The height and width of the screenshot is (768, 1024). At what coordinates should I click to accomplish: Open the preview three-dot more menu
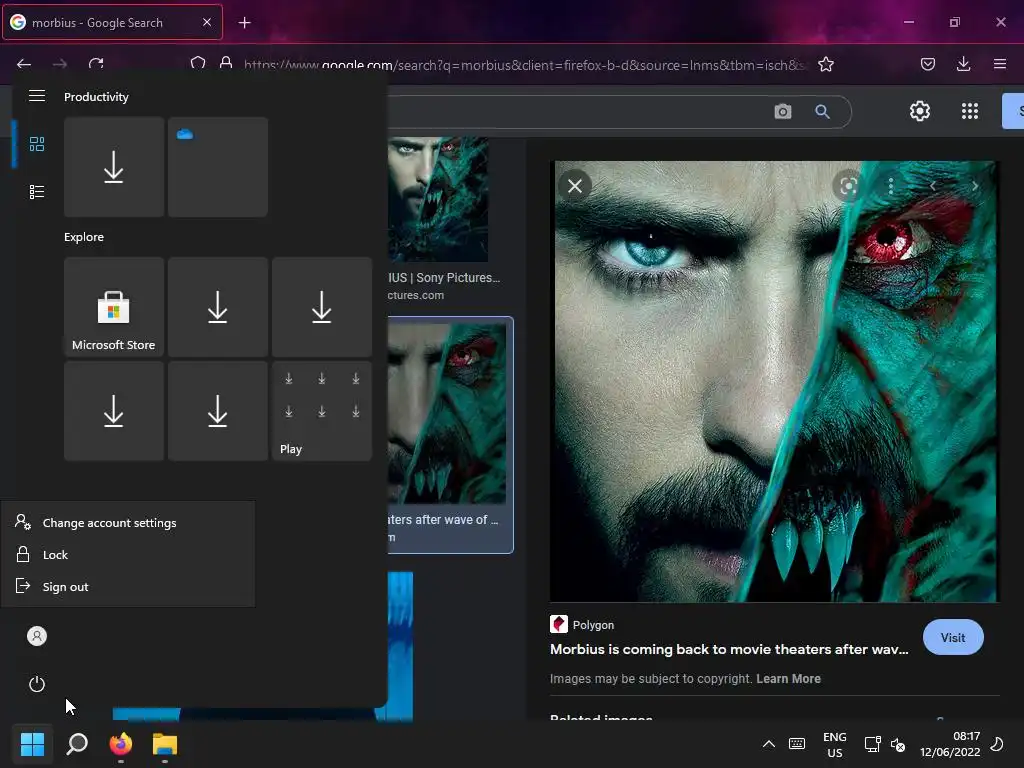click(x=891, y=187)
